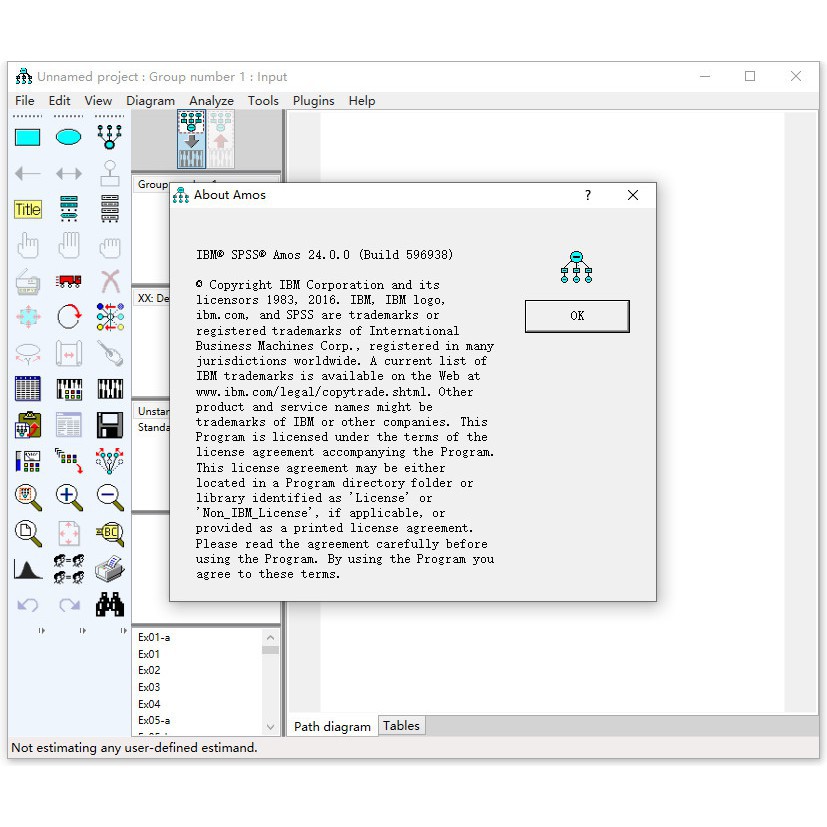Open the analysis properties icon
Viewport: 827px width, 827px height.
69,389
